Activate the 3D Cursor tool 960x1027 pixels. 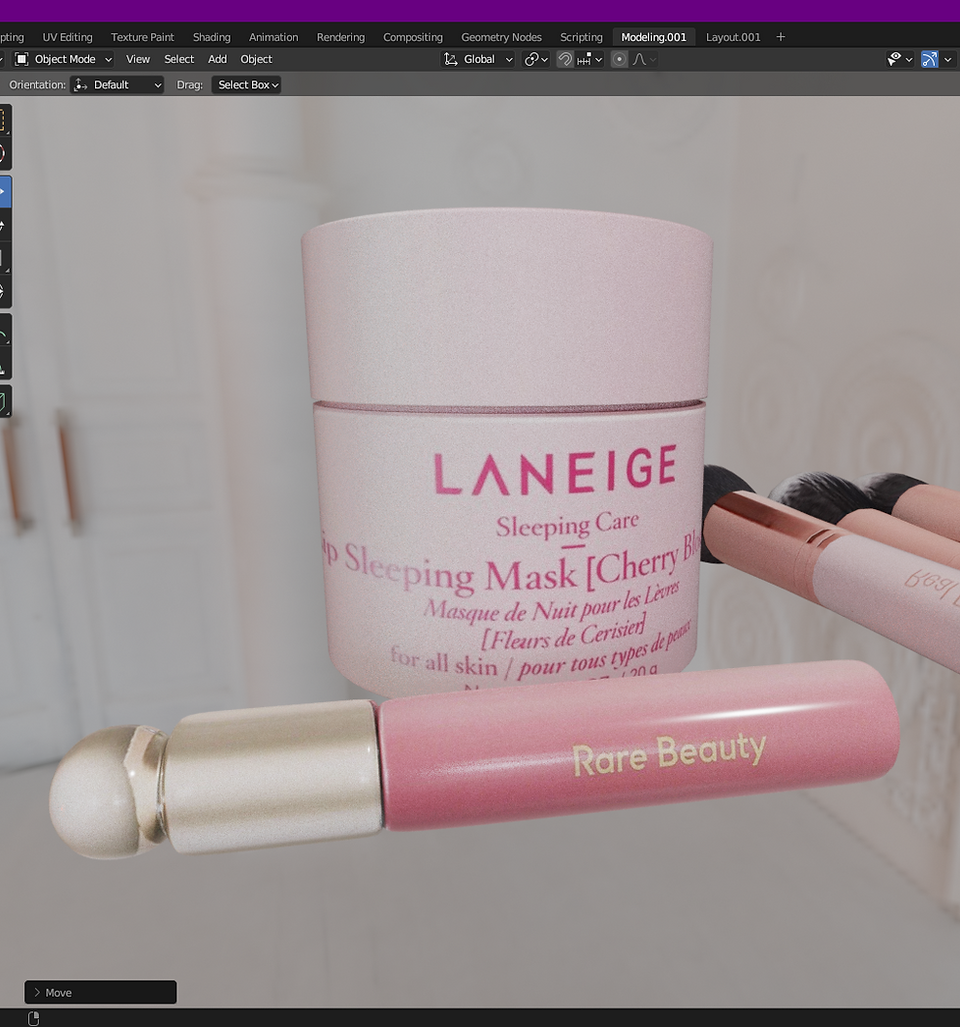(x=4, y=153)
